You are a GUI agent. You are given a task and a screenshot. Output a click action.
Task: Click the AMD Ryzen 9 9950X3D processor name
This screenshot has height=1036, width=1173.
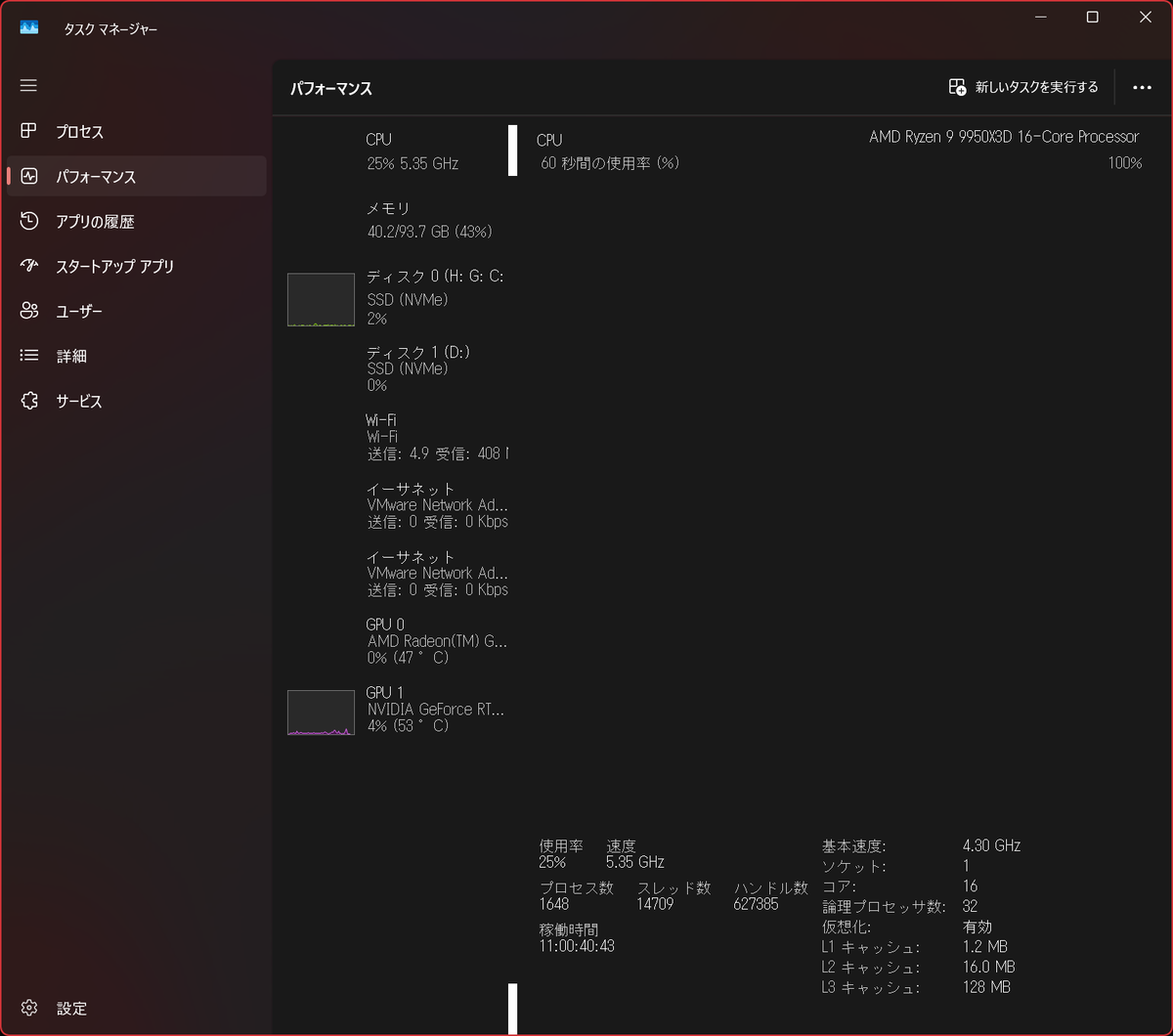[x=1004, y=137]
